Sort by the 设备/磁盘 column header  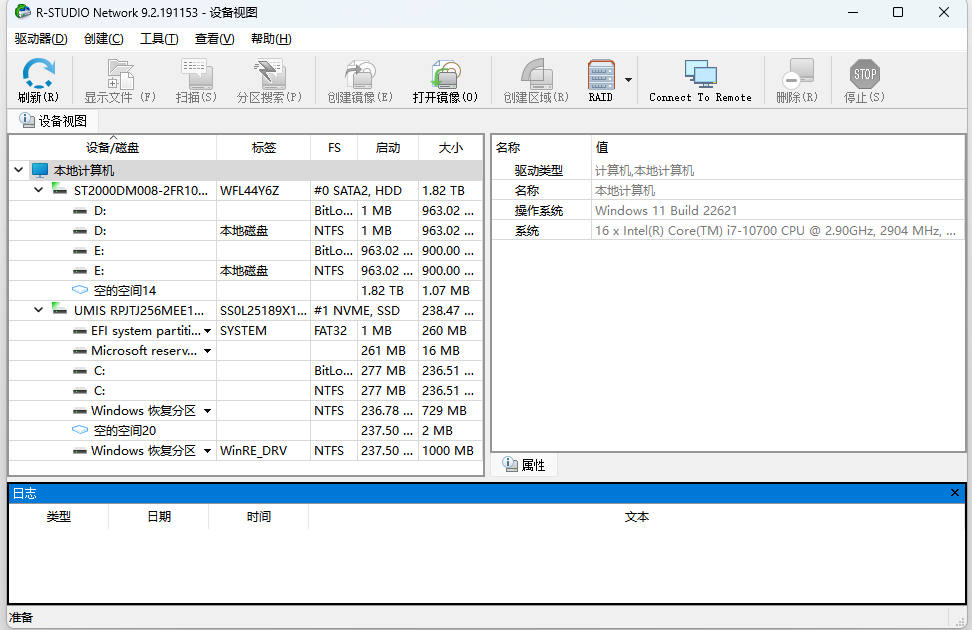(112, 148)
